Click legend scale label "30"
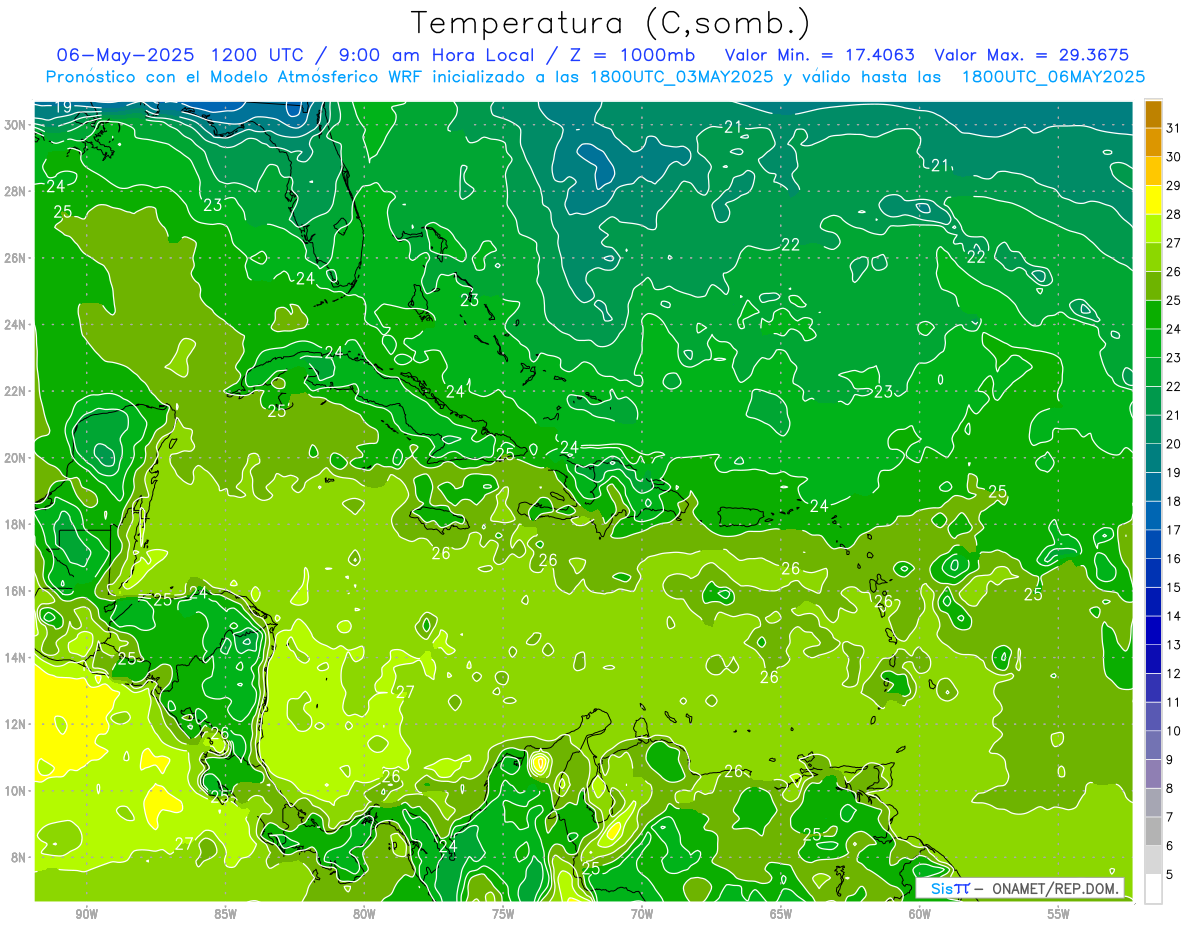The width and height of the screenshot is (1200, 927). tap(1174, 157)
